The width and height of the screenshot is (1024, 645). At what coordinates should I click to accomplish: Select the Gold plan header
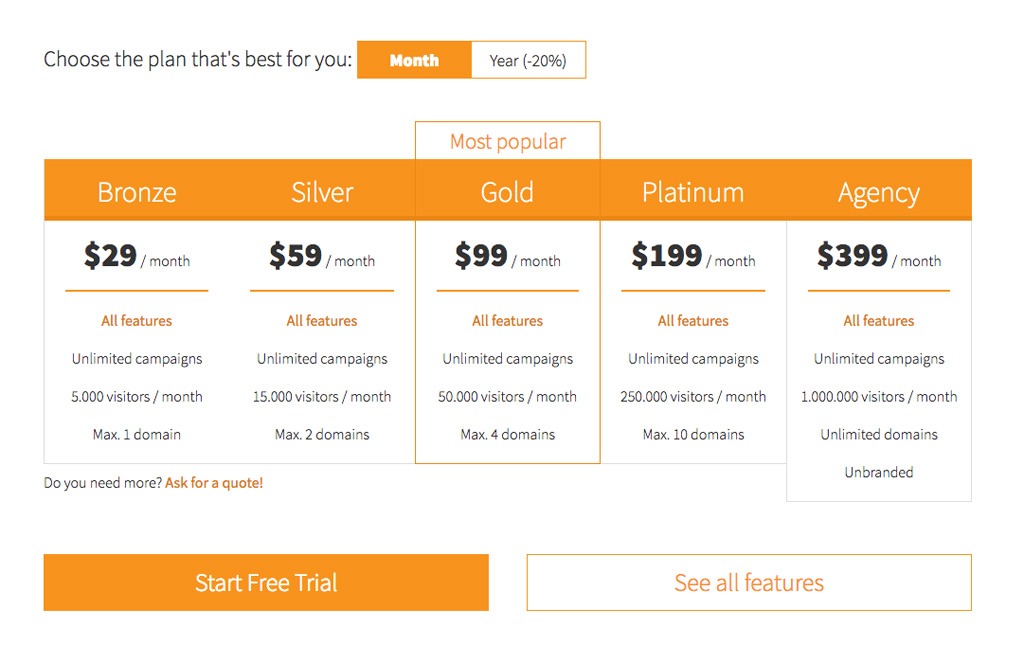tap(507, 192)
